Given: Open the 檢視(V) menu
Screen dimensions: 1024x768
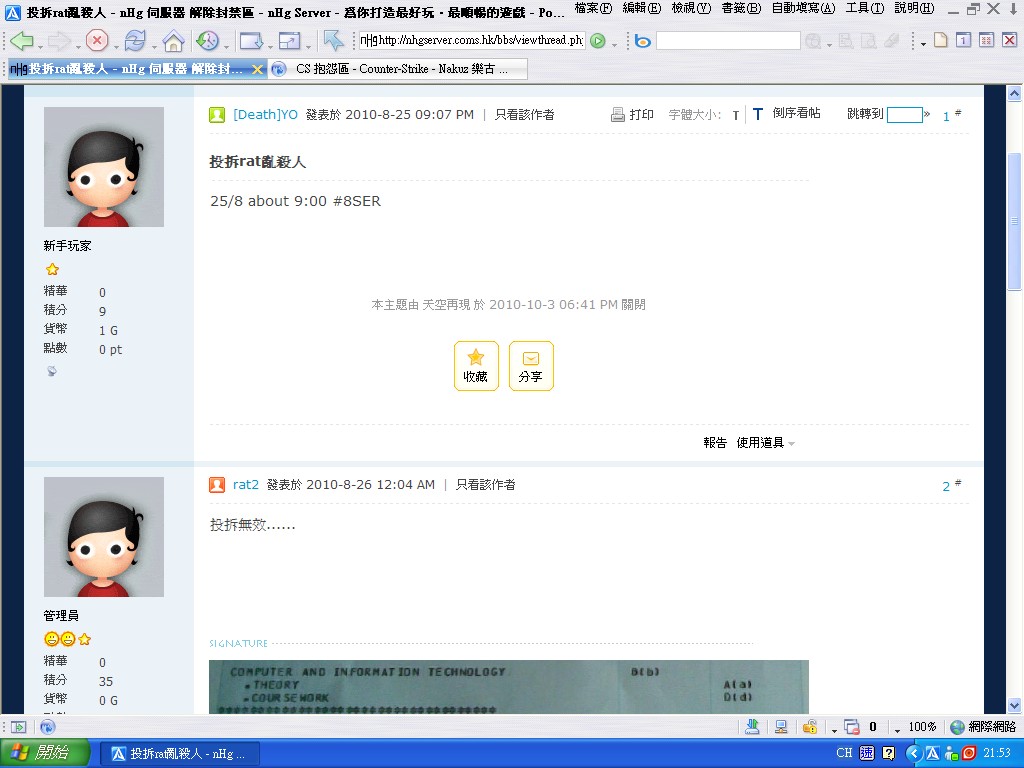Looking at the screenshot, I should point(691,8).
